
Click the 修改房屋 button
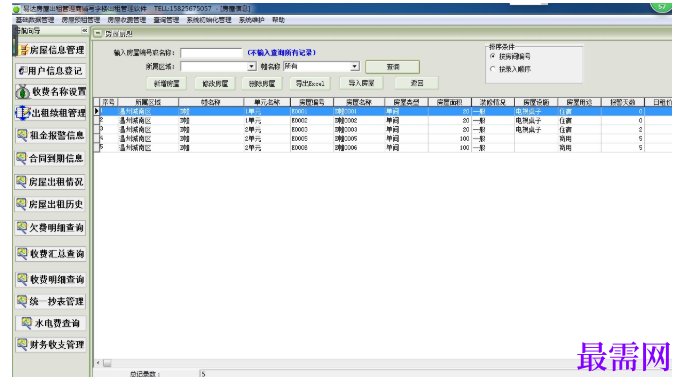click(x=215, y=83)
